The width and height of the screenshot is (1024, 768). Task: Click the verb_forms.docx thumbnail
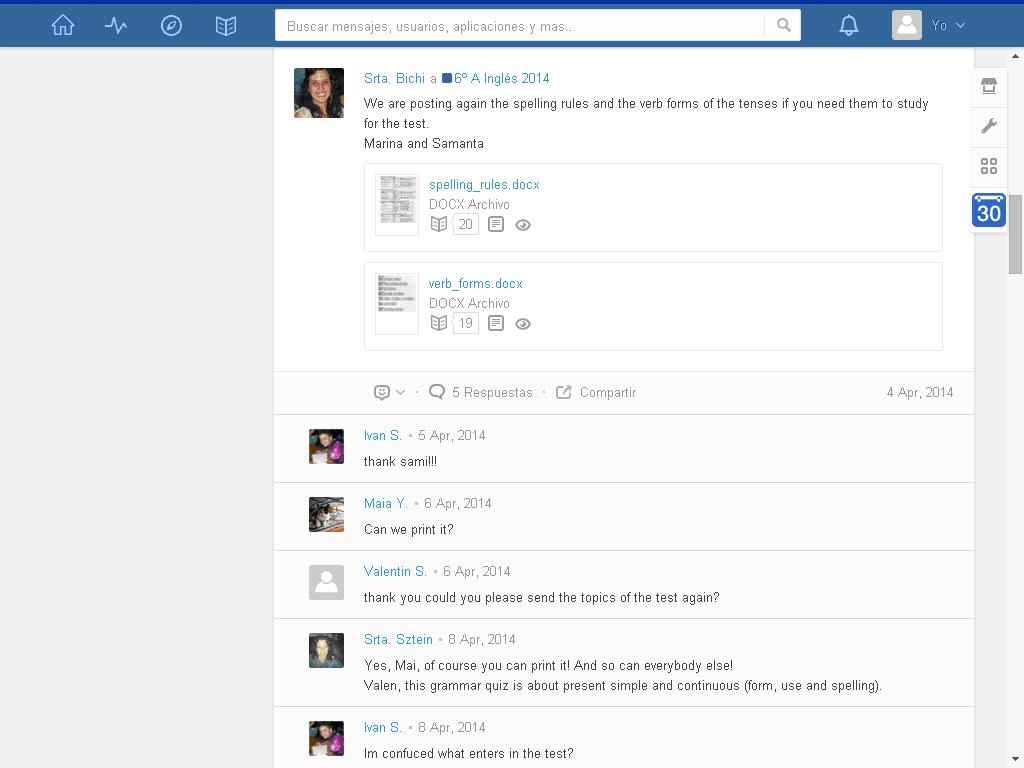click(396, 304)
